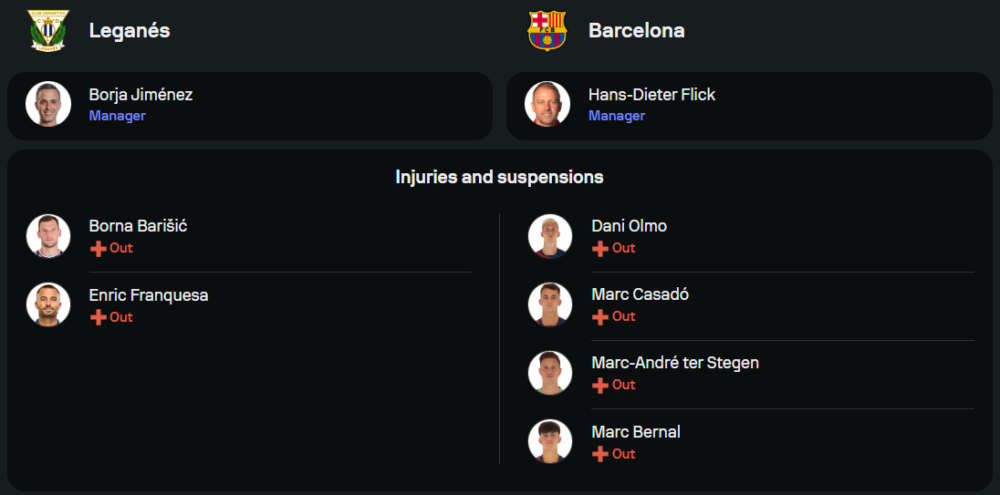Open the Barcelona team name link
This screenshot has width=1000, height=495.
pyautogui.click(x=636, y=30)
